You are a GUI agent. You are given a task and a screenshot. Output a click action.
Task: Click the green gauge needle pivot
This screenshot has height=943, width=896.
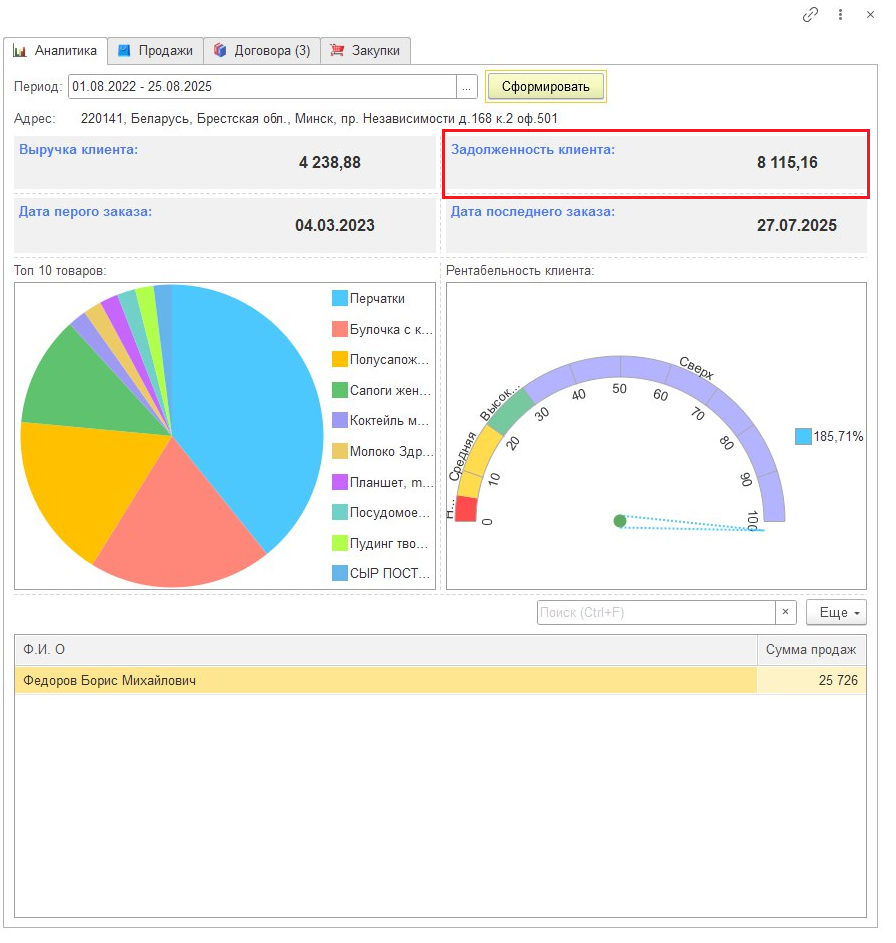(620, 521)
